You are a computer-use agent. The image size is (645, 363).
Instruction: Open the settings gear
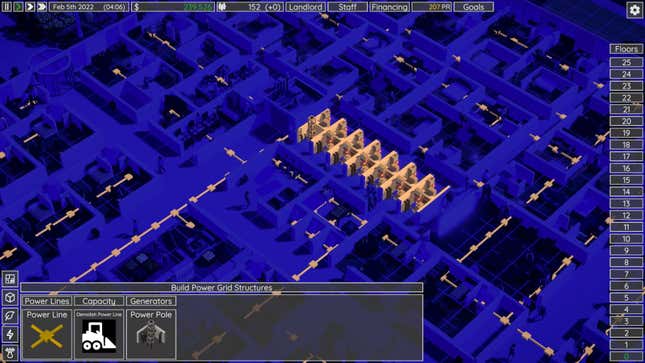coord(635,9)
